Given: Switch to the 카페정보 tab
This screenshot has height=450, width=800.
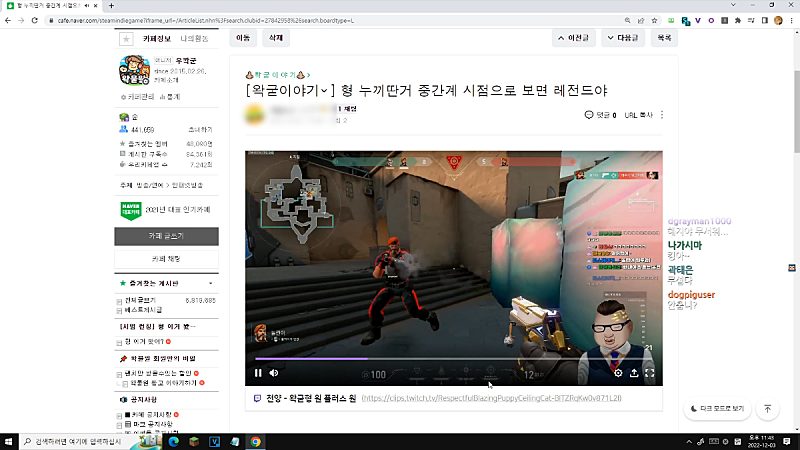Looking at the screenshot, I should coord(157,39).
